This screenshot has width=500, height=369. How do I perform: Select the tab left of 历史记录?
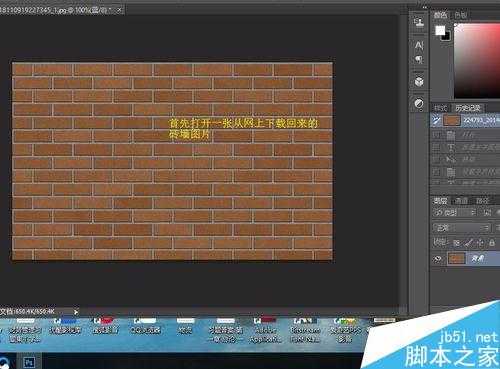(441, 108)
